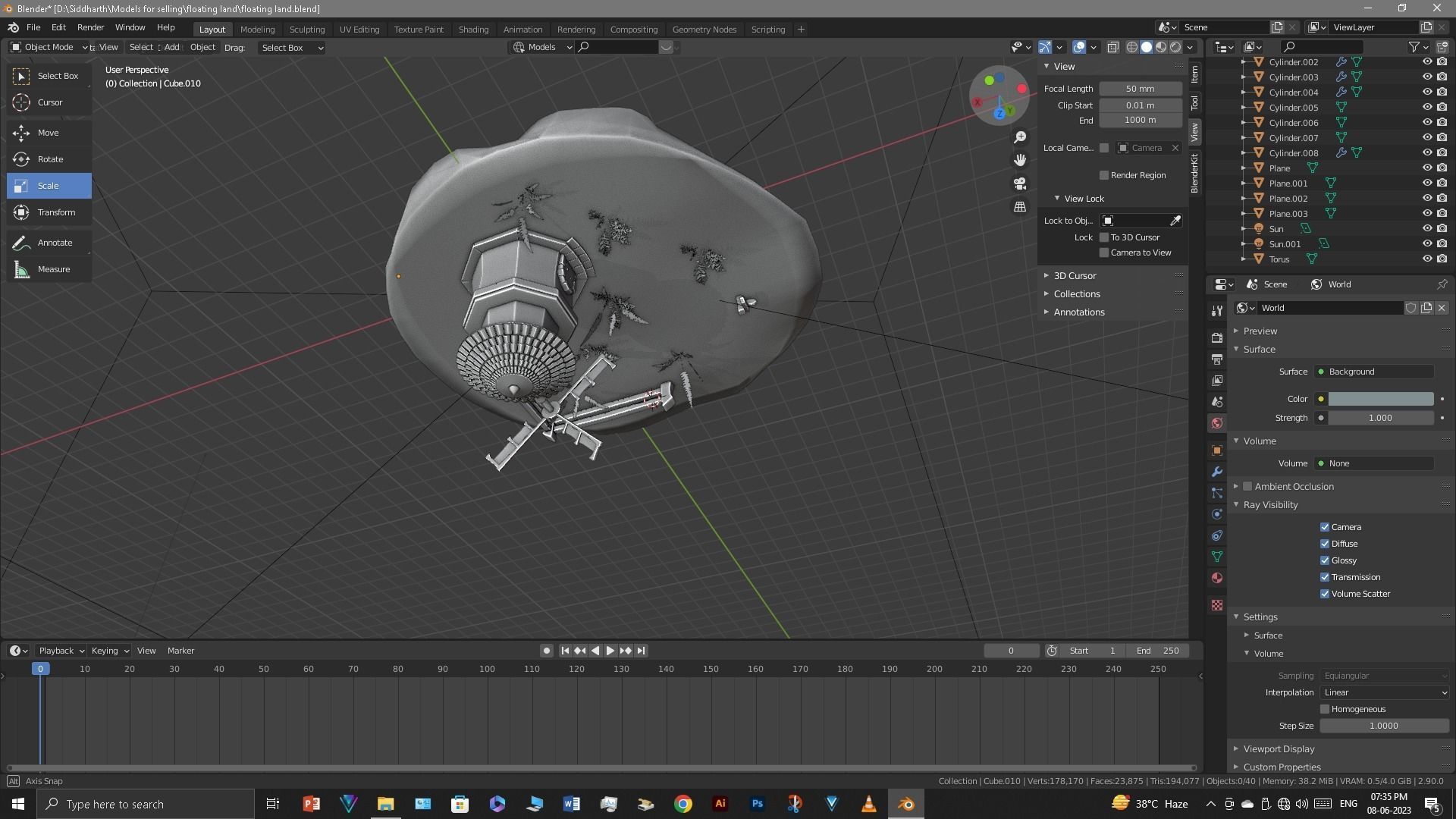
Task: Activate the Move tool
Action: click(49, 133)
